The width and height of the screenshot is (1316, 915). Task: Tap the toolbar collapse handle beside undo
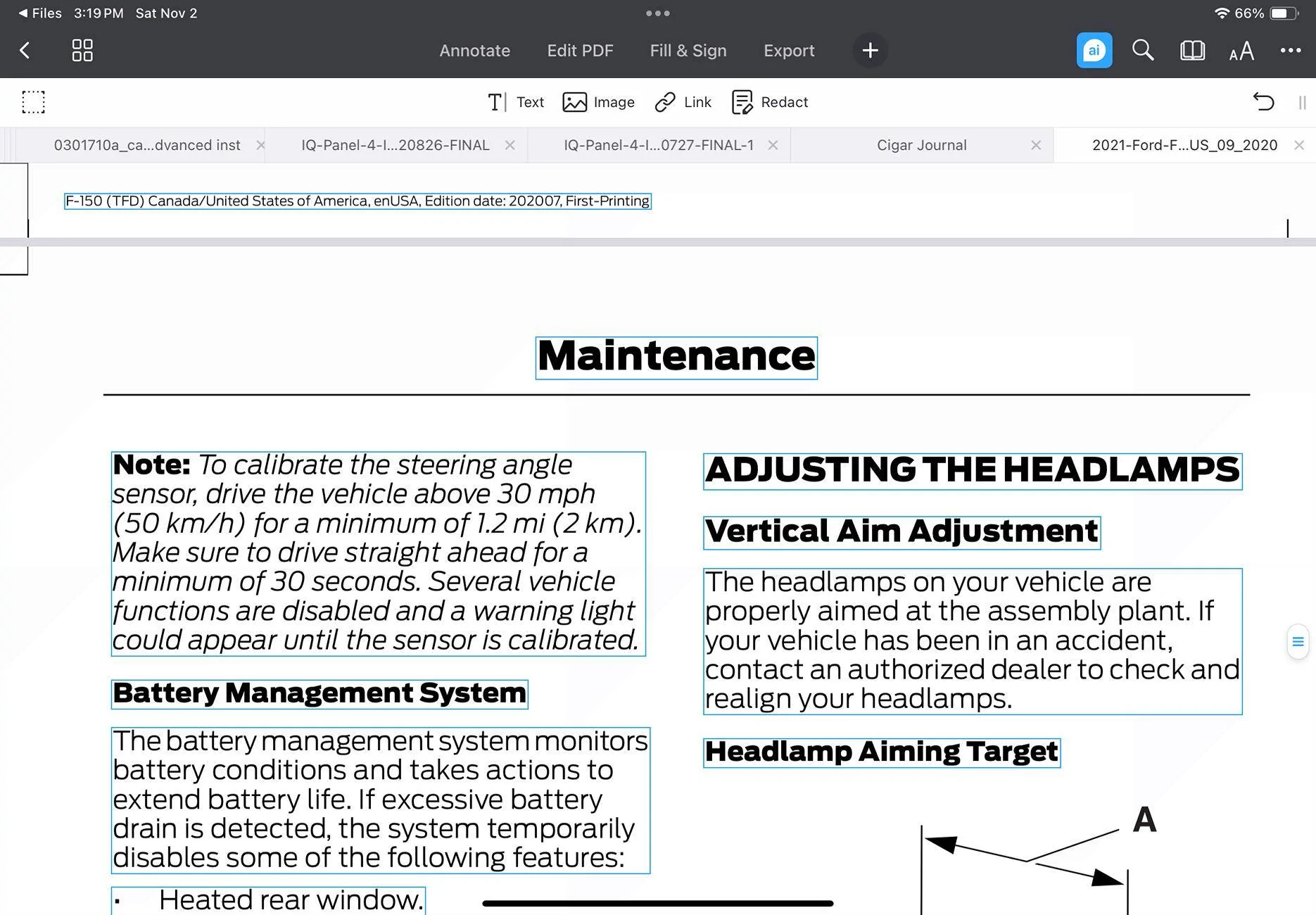(1302, 103)
